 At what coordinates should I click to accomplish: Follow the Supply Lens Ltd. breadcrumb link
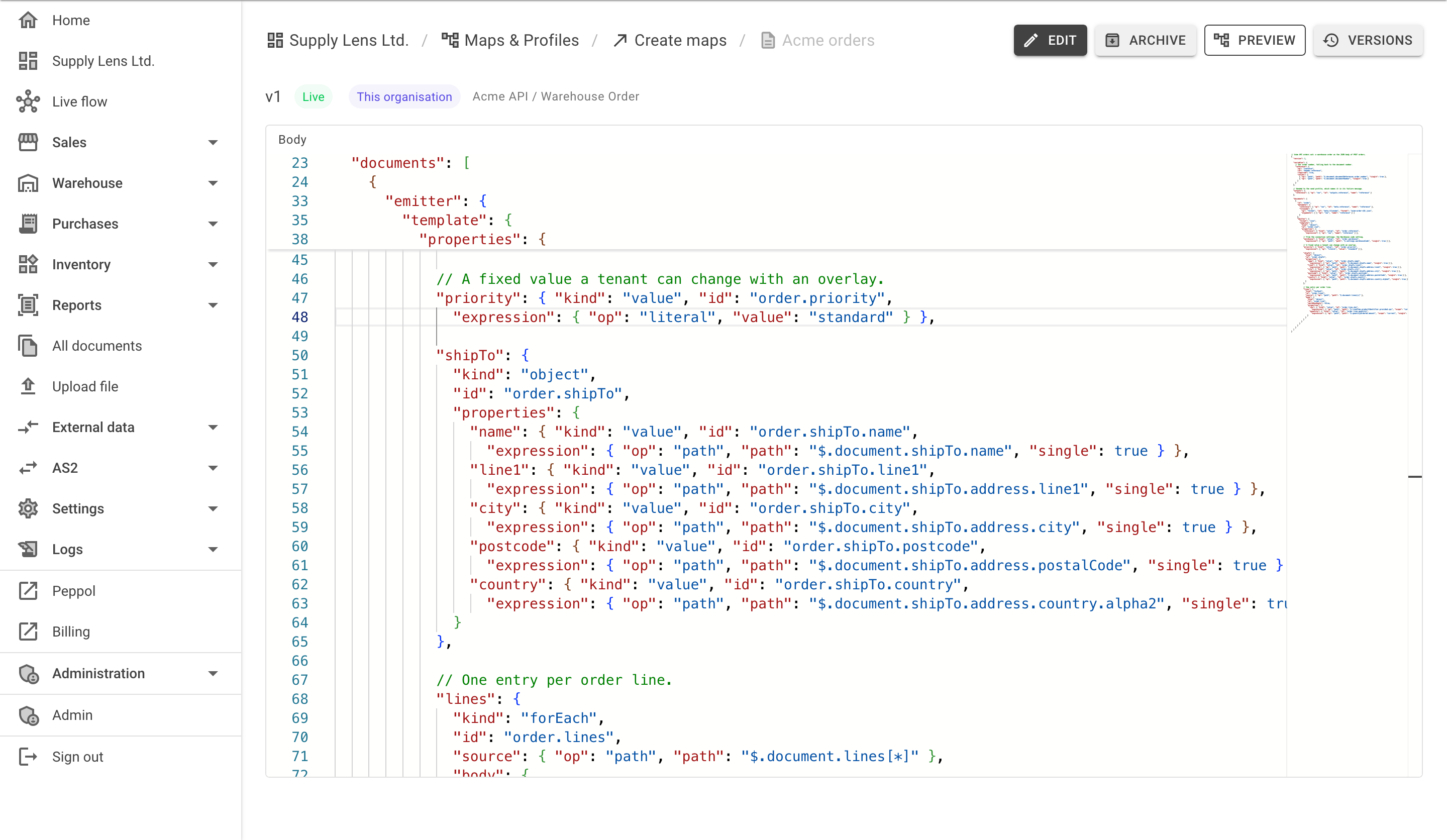coord(338,40)
